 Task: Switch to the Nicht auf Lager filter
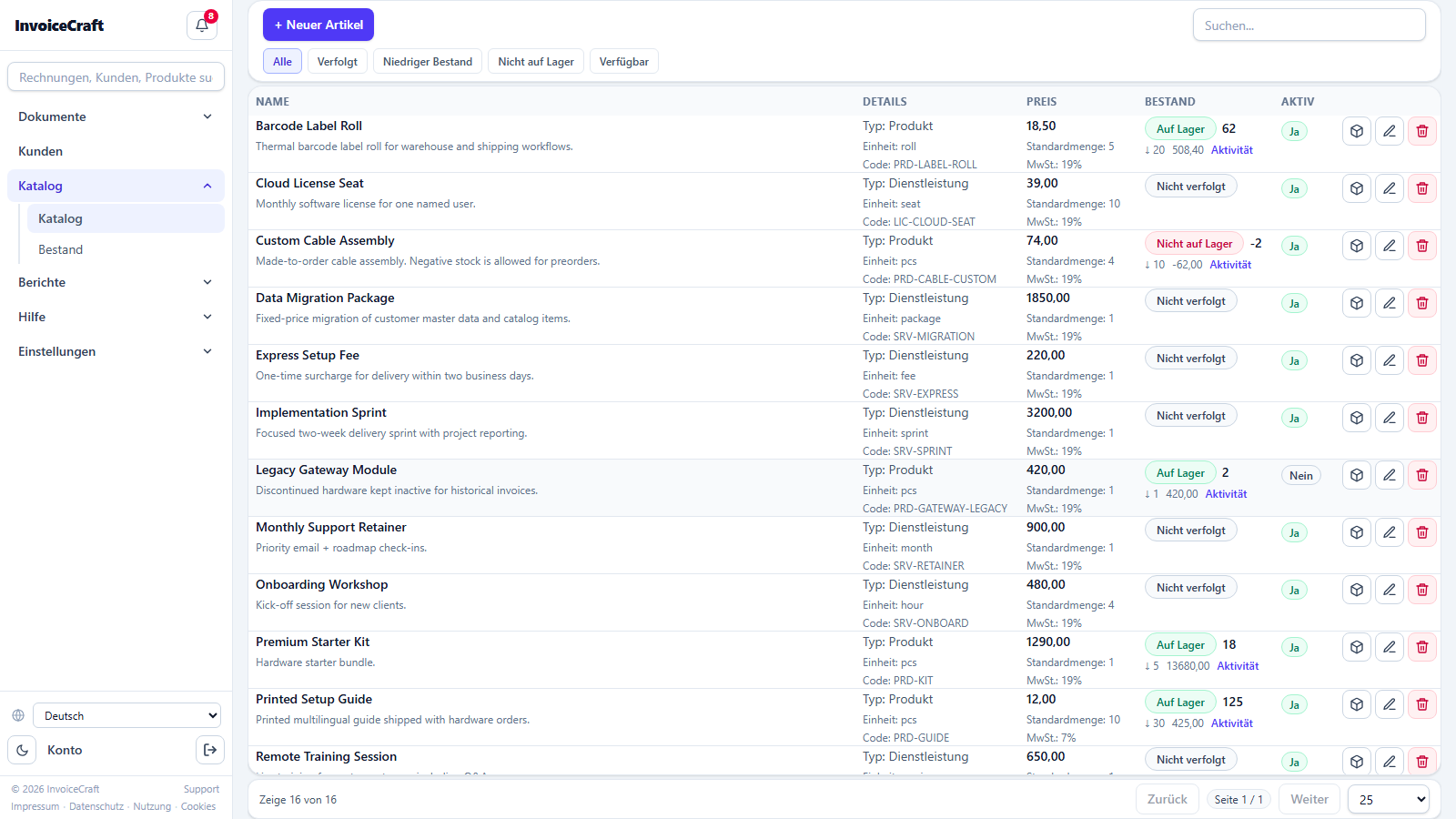(536, 62)
